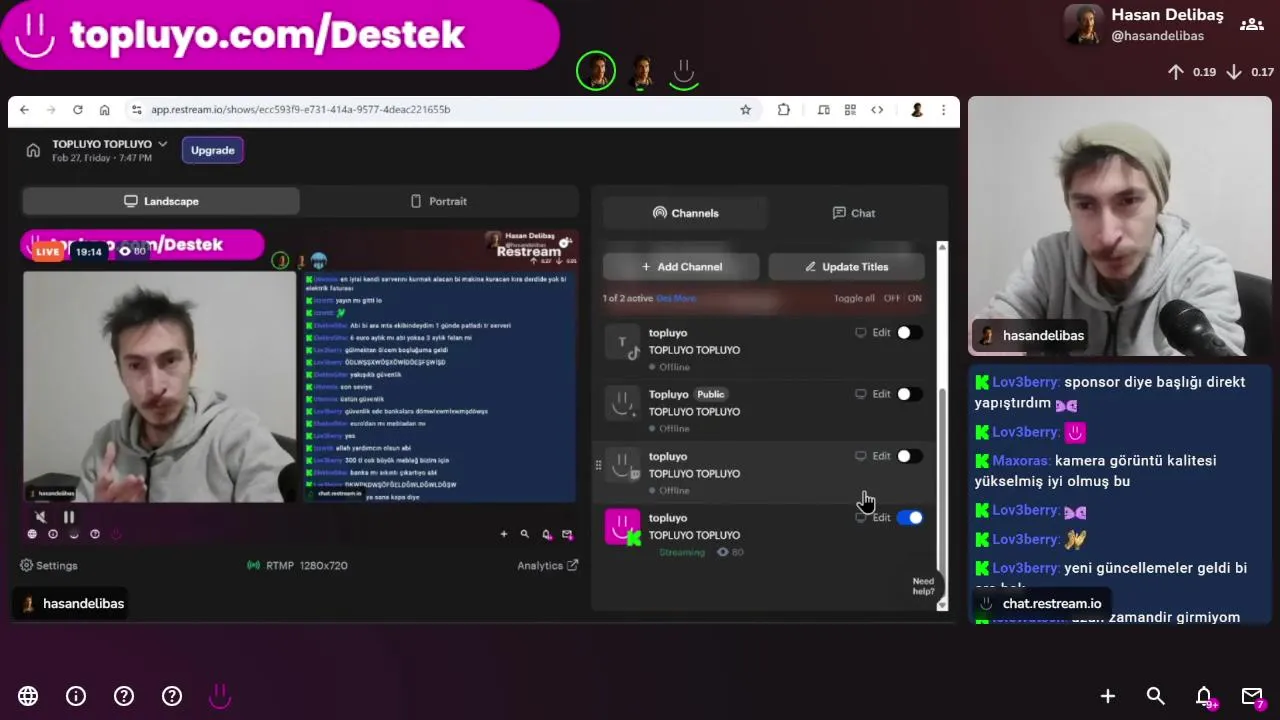Image resolution: width=1280 pixels, height=720 pixels.
Task: Click the magenta Topluyo logo in bottom bar
Action: pyautogui.click(x=220, y=696)
